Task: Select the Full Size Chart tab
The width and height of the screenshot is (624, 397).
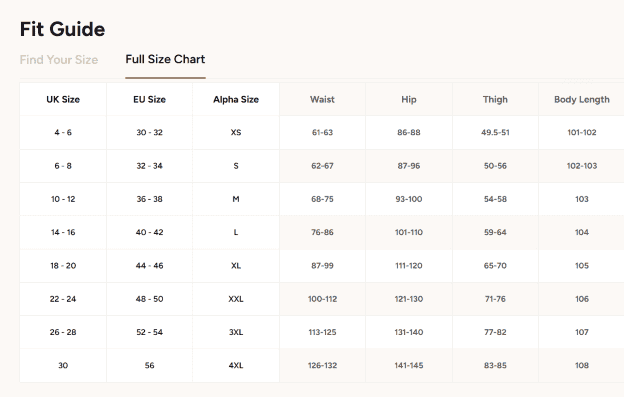Action: pos(165,59)
